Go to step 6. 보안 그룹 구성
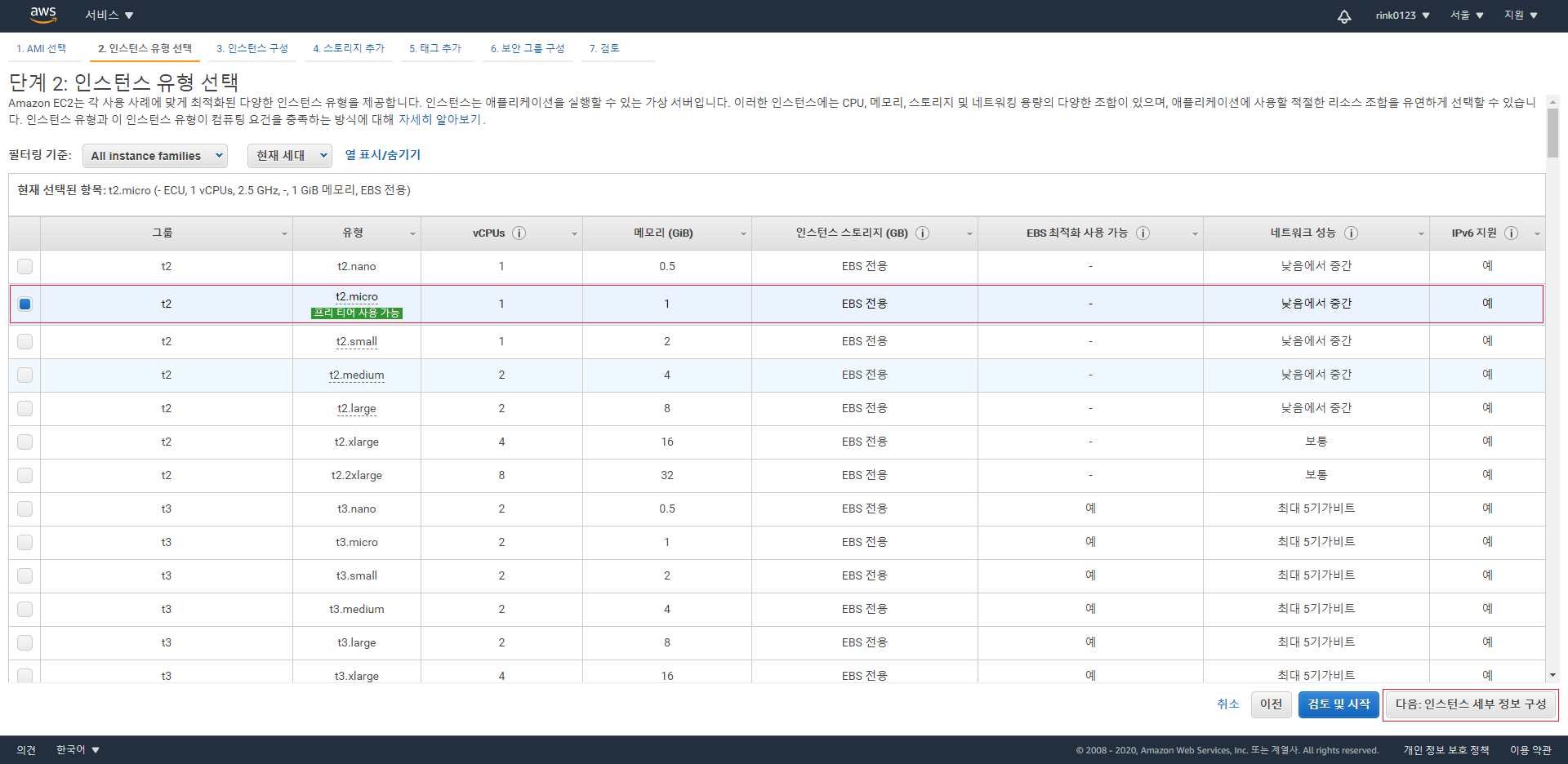Image resolution: width=1568 pixels, height=764 pixels. pyautogui.click(x=528, y=48)
